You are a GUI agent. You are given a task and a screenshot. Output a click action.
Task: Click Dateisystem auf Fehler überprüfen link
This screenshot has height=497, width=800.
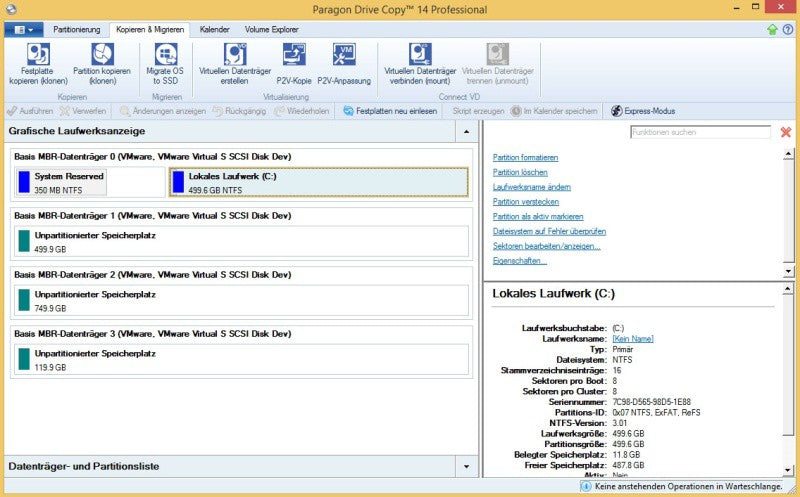(x=549, y=232)
